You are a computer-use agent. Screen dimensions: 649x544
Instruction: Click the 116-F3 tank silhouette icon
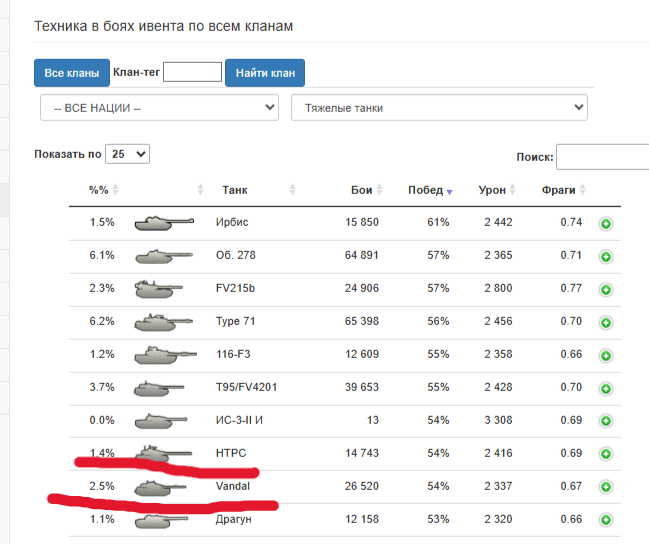click(x=165, y=355)
